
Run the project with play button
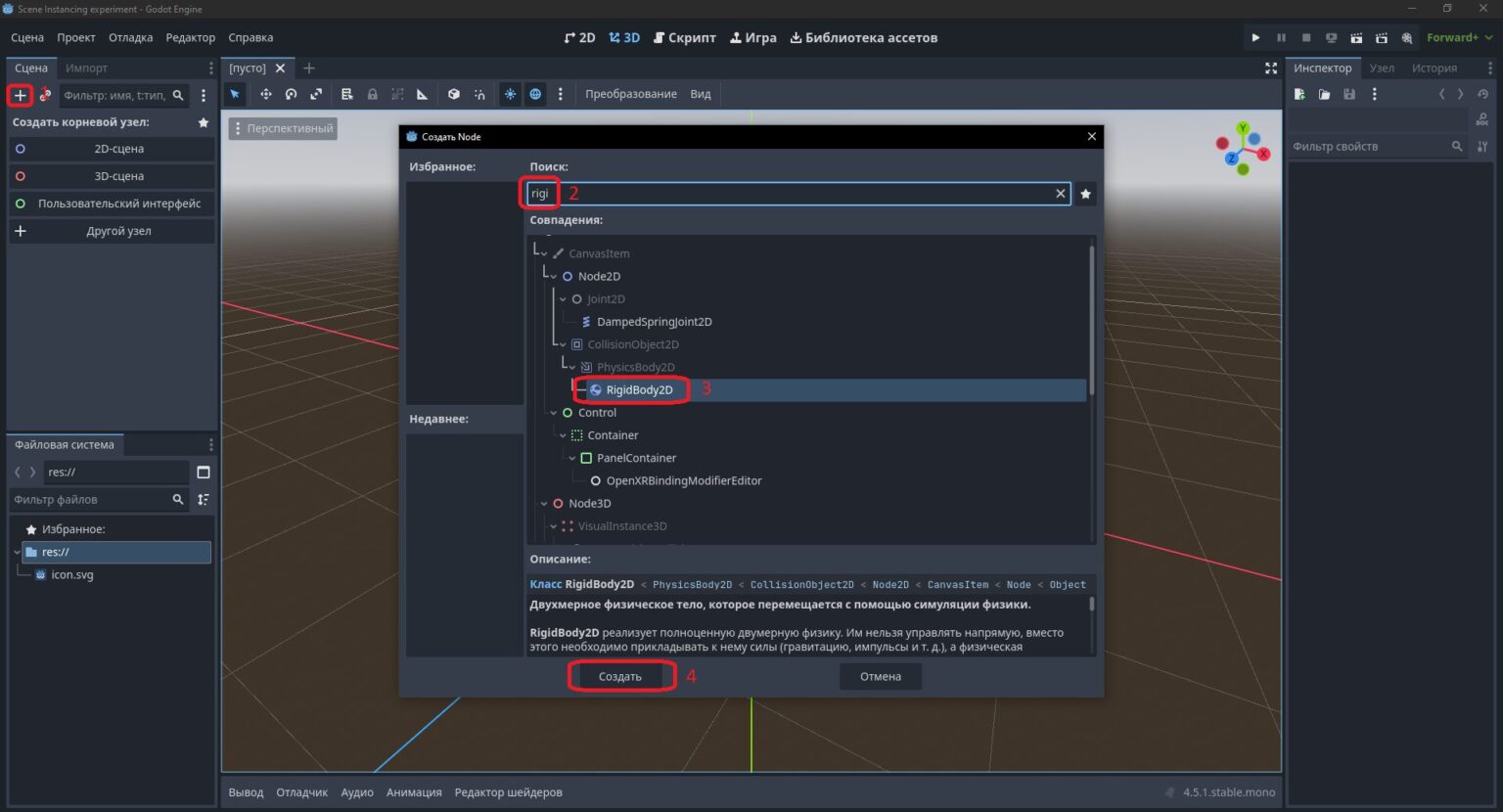[x=1255, y=37]
